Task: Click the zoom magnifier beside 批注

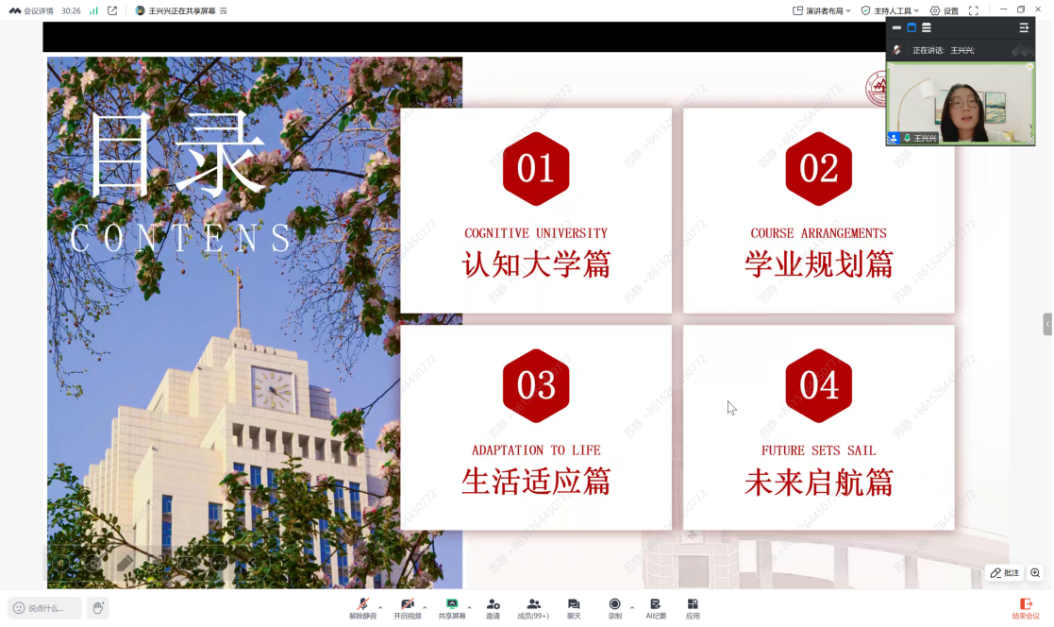Action: point(1035,573)
